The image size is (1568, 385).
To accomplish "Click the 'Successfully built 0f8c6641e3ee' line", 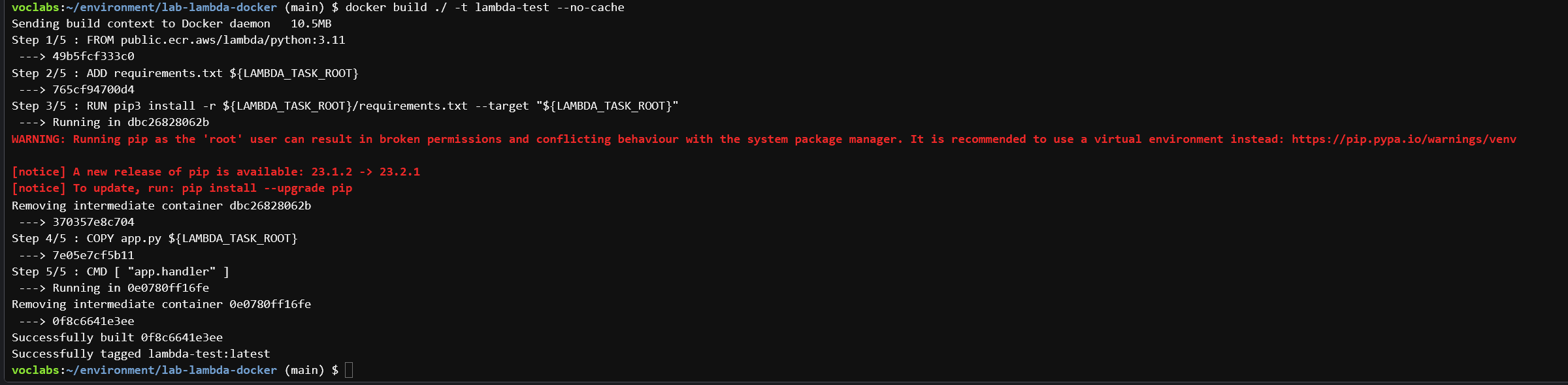I will click(117, 337).
